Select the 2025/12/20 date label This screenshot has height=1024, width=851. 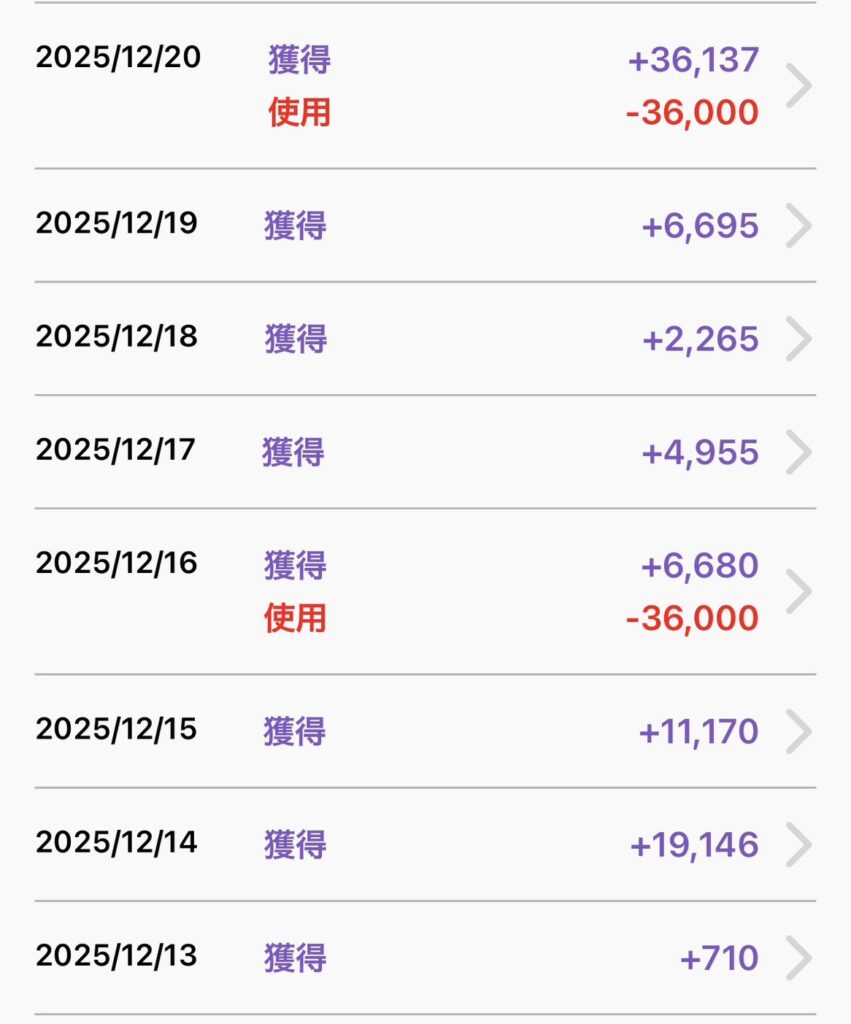(118, 58)
